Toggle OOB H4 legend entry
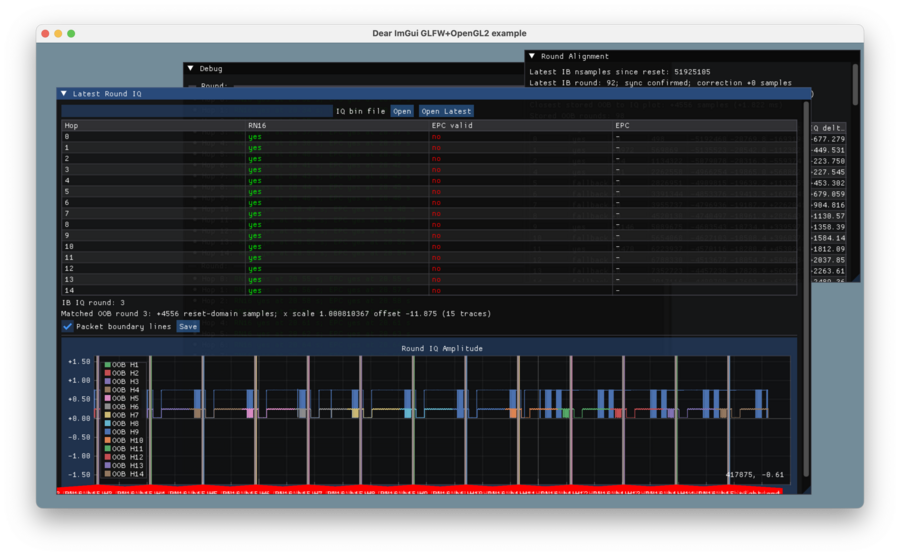Image resolution: width=900 pixels, height=556 pixels. (121, 390)
